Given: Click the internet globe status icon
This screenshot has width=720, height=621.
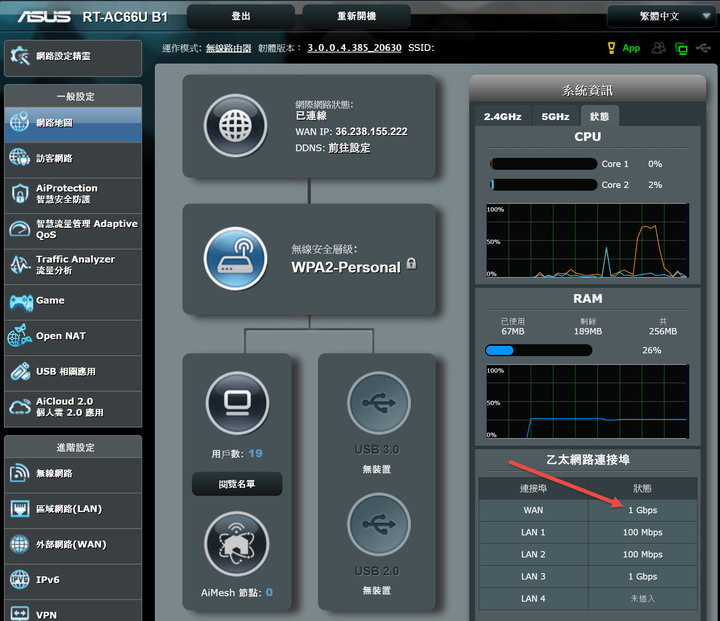Looking at the screenshot, I should [236, 125].
